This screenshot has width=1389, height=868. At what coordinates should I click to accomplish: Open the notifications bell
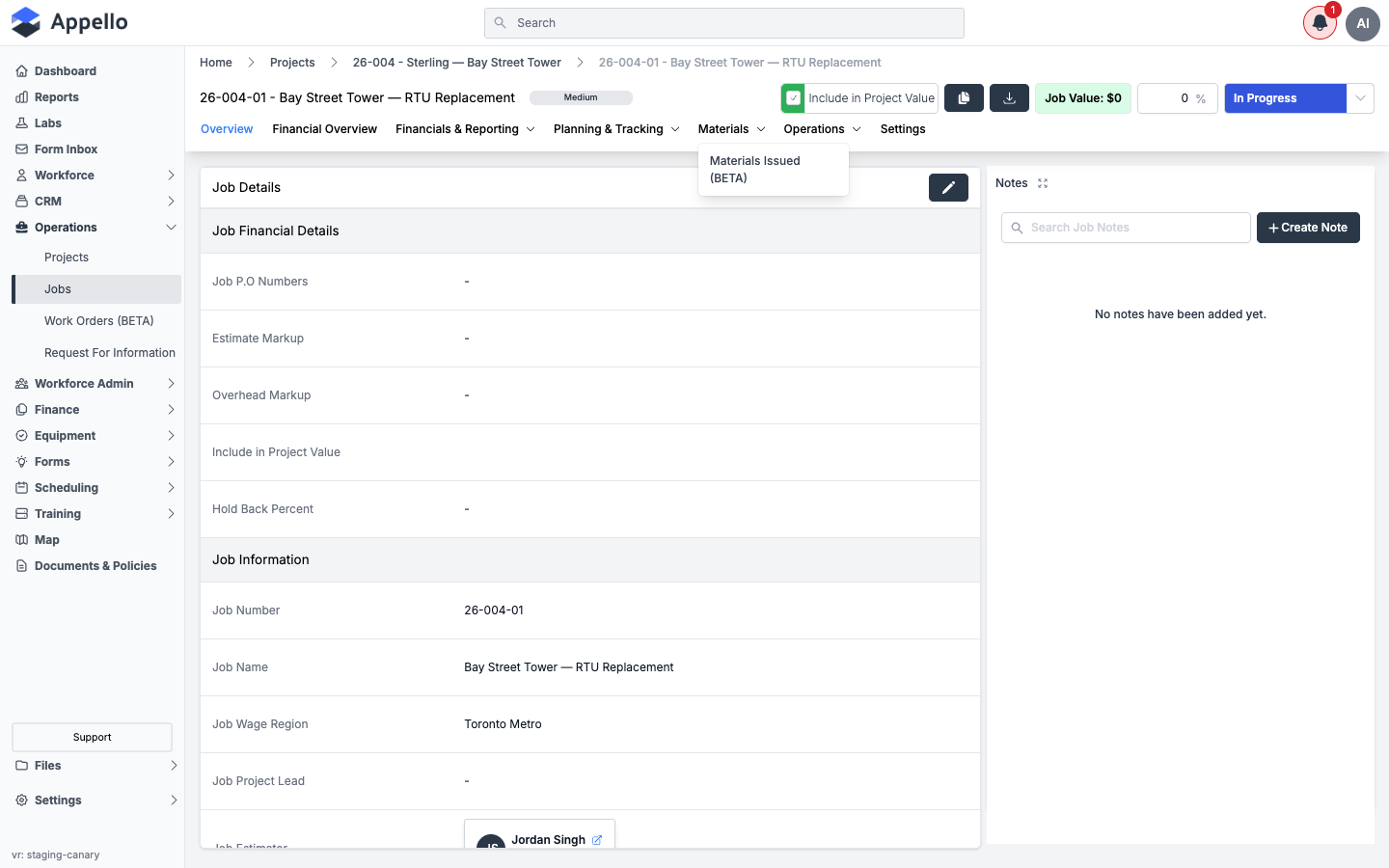(1320, 23)
